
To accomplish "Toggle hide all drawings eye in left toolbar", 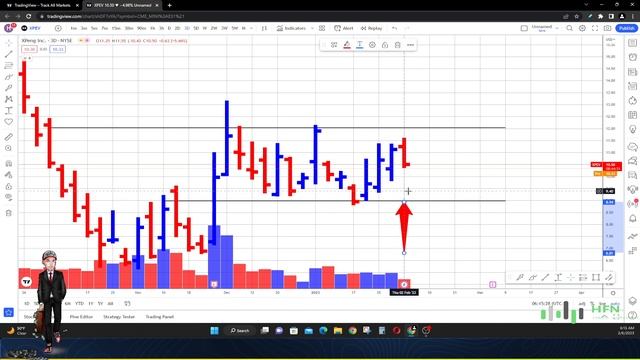I will tap(9, 198).
